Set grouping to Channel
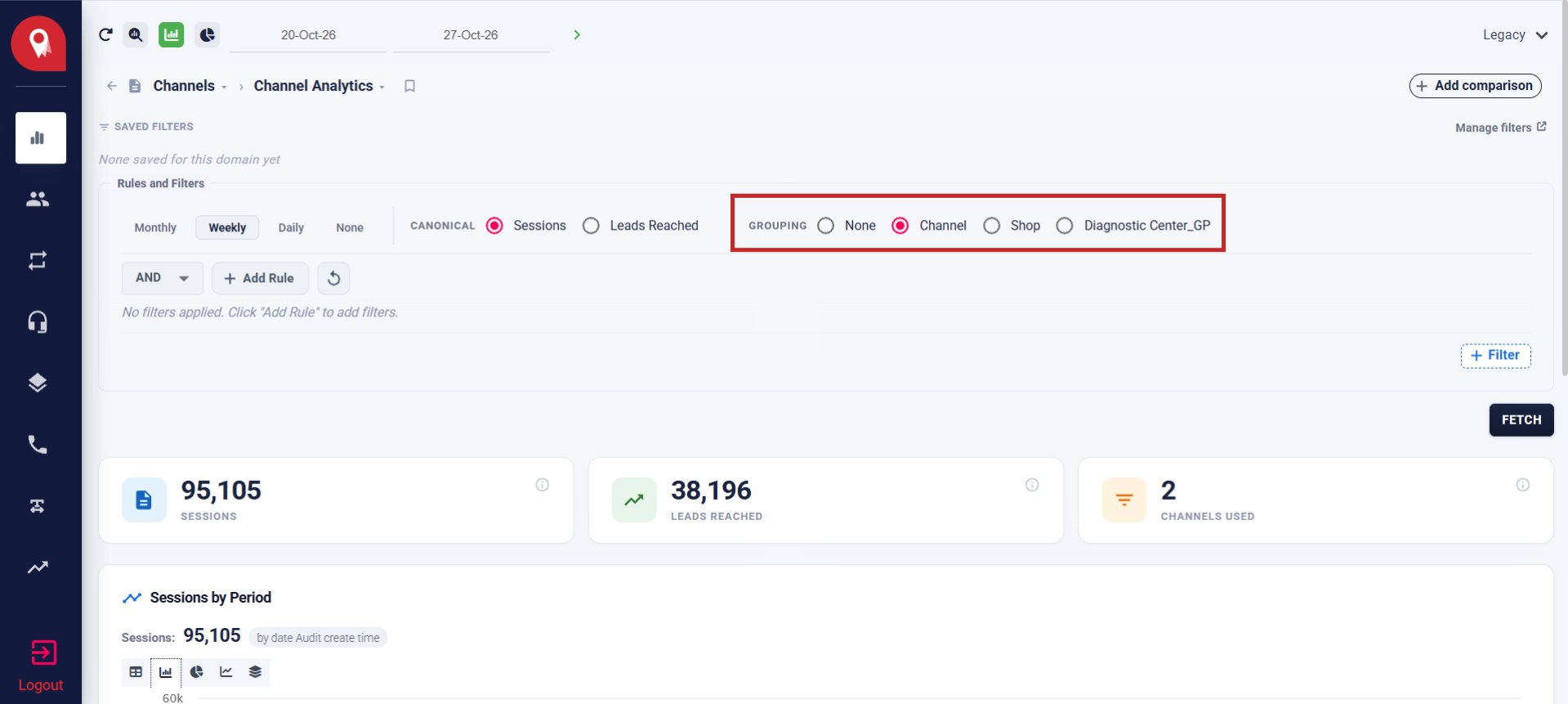 tap(900, 226)
